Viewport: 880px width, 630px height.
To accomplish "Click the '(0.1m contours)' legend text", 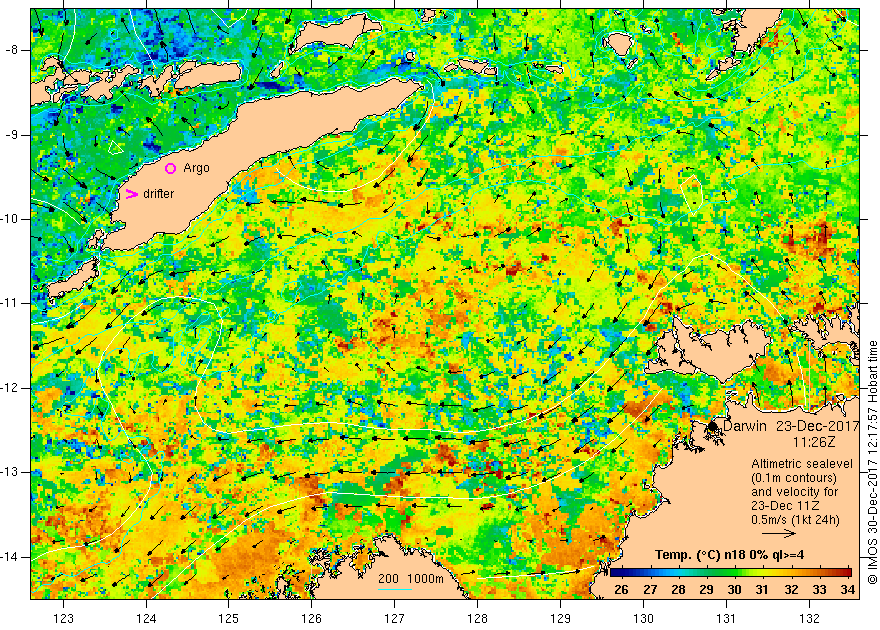I will [x=794, y=478].
